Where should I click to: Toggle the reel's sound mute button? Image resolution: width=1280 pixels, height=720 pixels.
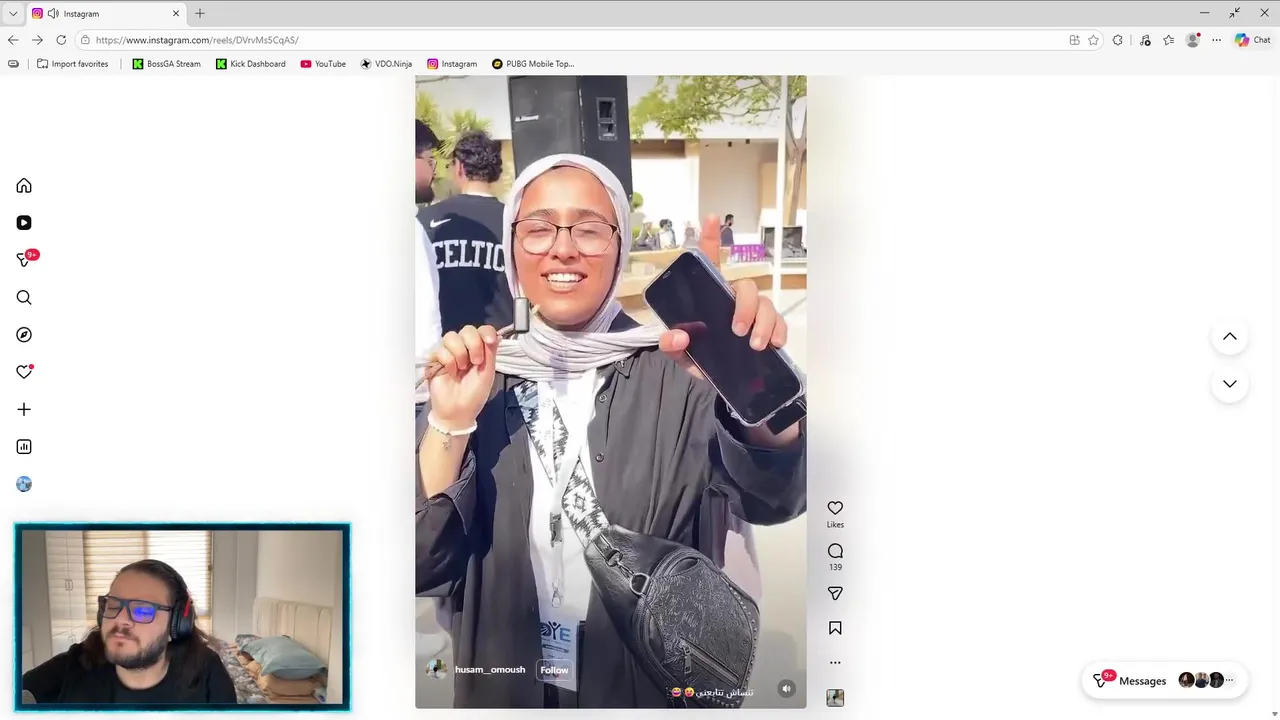(x=787, y=688)
